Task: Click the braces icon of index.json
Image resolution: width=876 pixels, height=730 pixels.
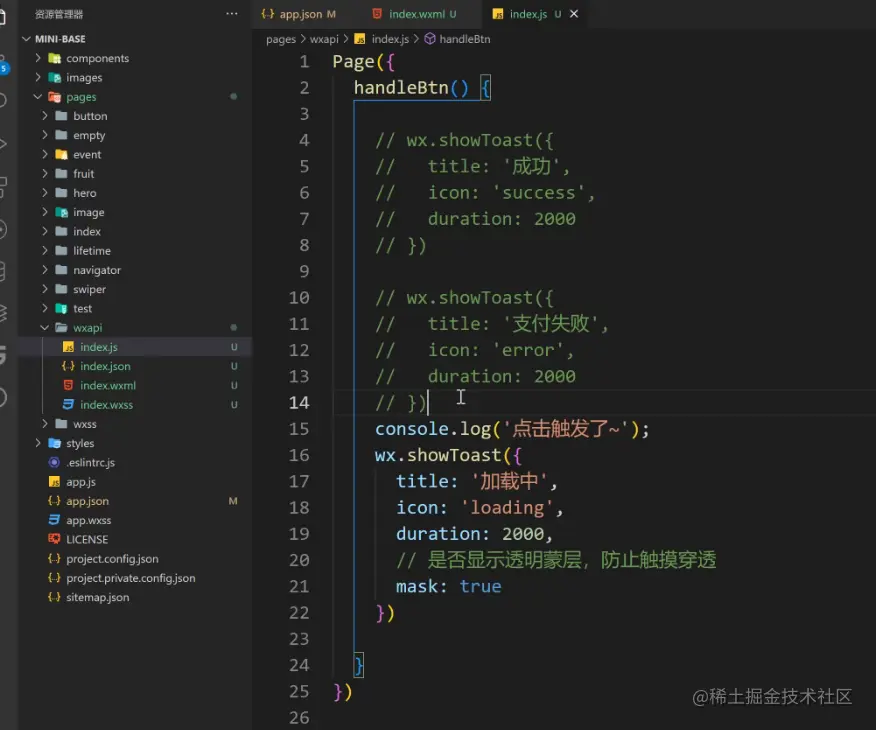Action: [x=68, y=366]
